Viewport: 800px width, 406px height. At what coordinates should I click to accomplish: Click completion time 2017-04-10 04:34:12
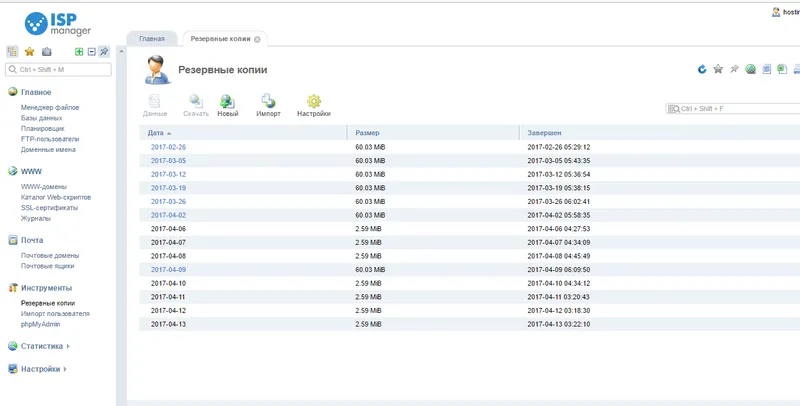559,283
